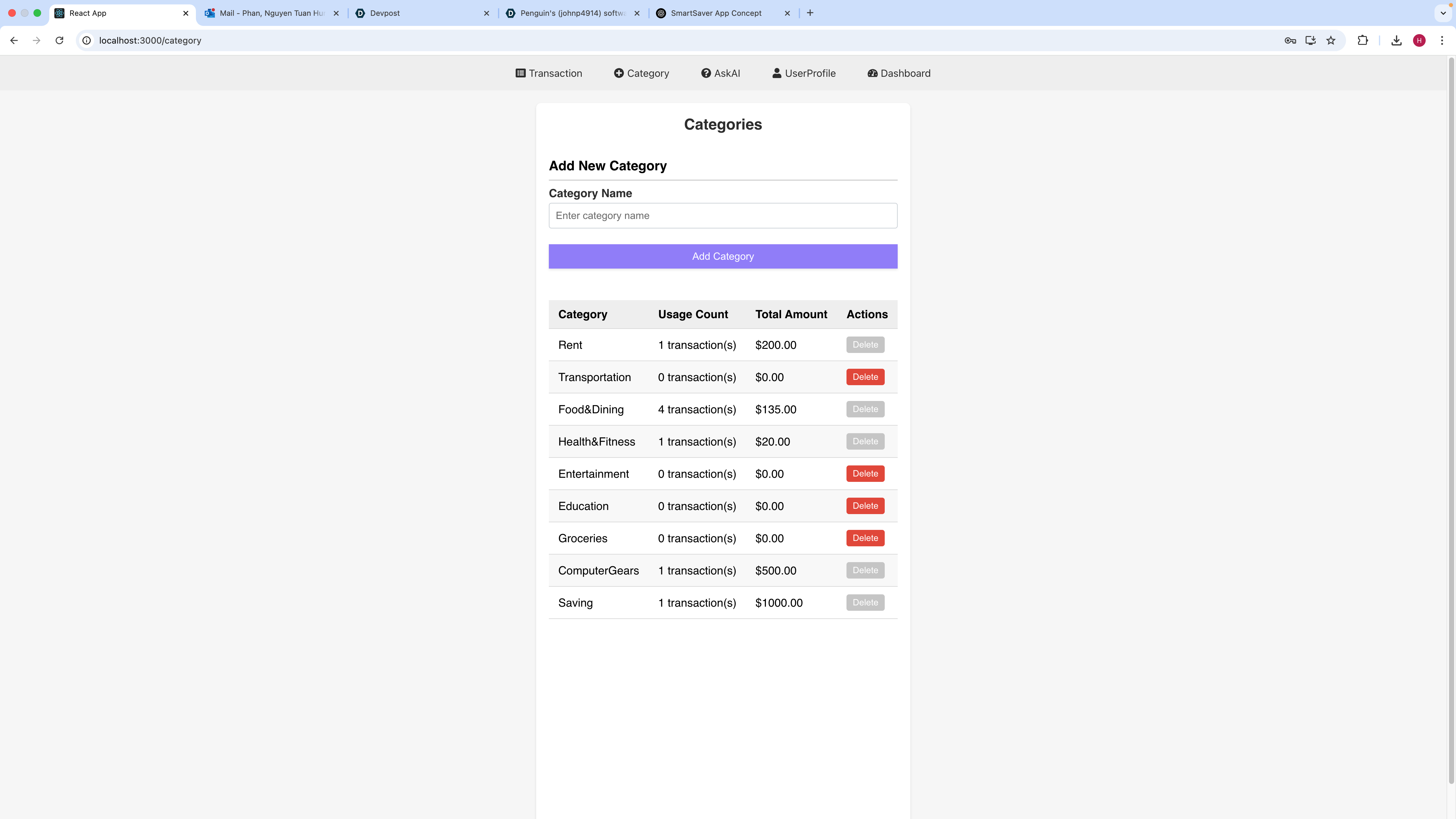
Task: Click the browser downloads icon
Action: point(1396,41)
